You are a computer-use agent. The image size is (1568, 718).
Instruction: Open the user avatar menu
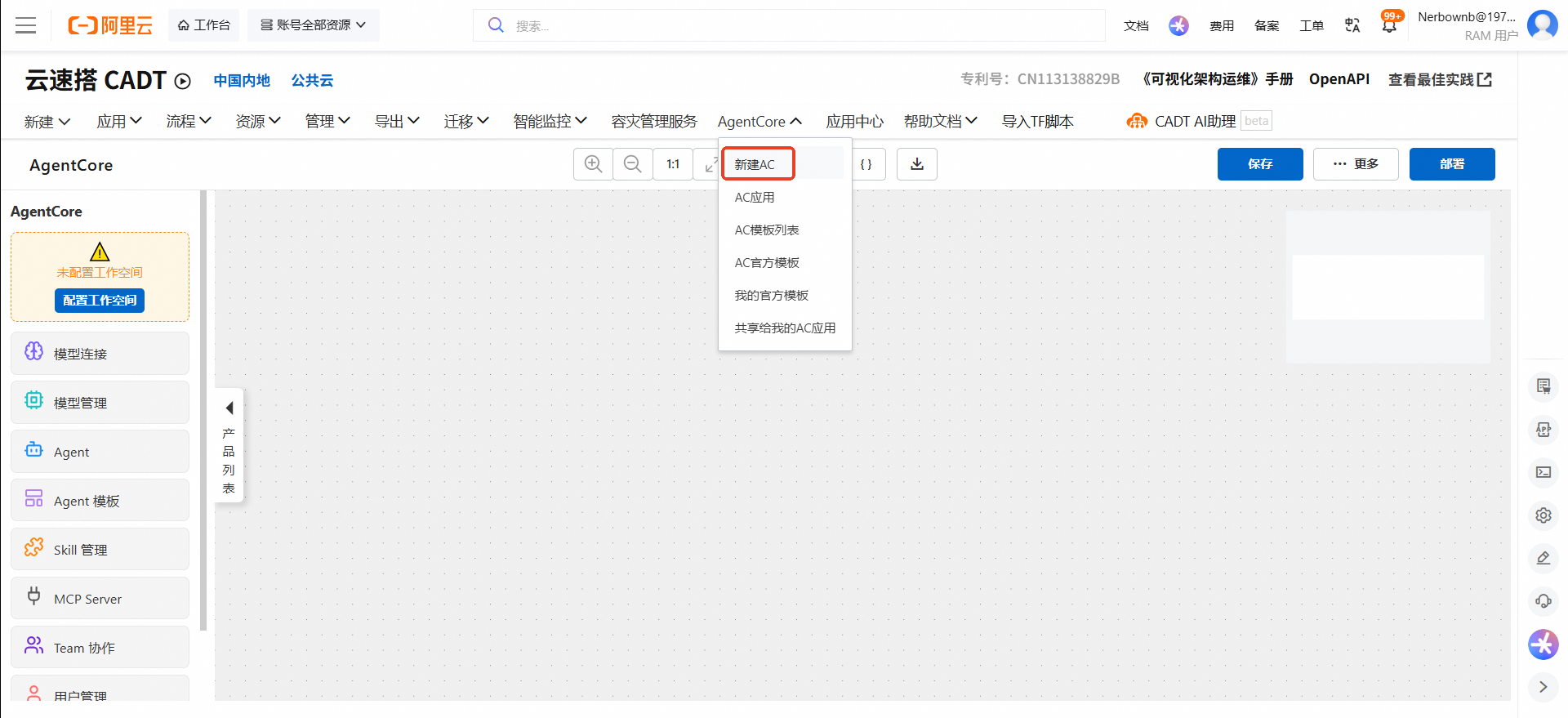[x=1542, y=25]
